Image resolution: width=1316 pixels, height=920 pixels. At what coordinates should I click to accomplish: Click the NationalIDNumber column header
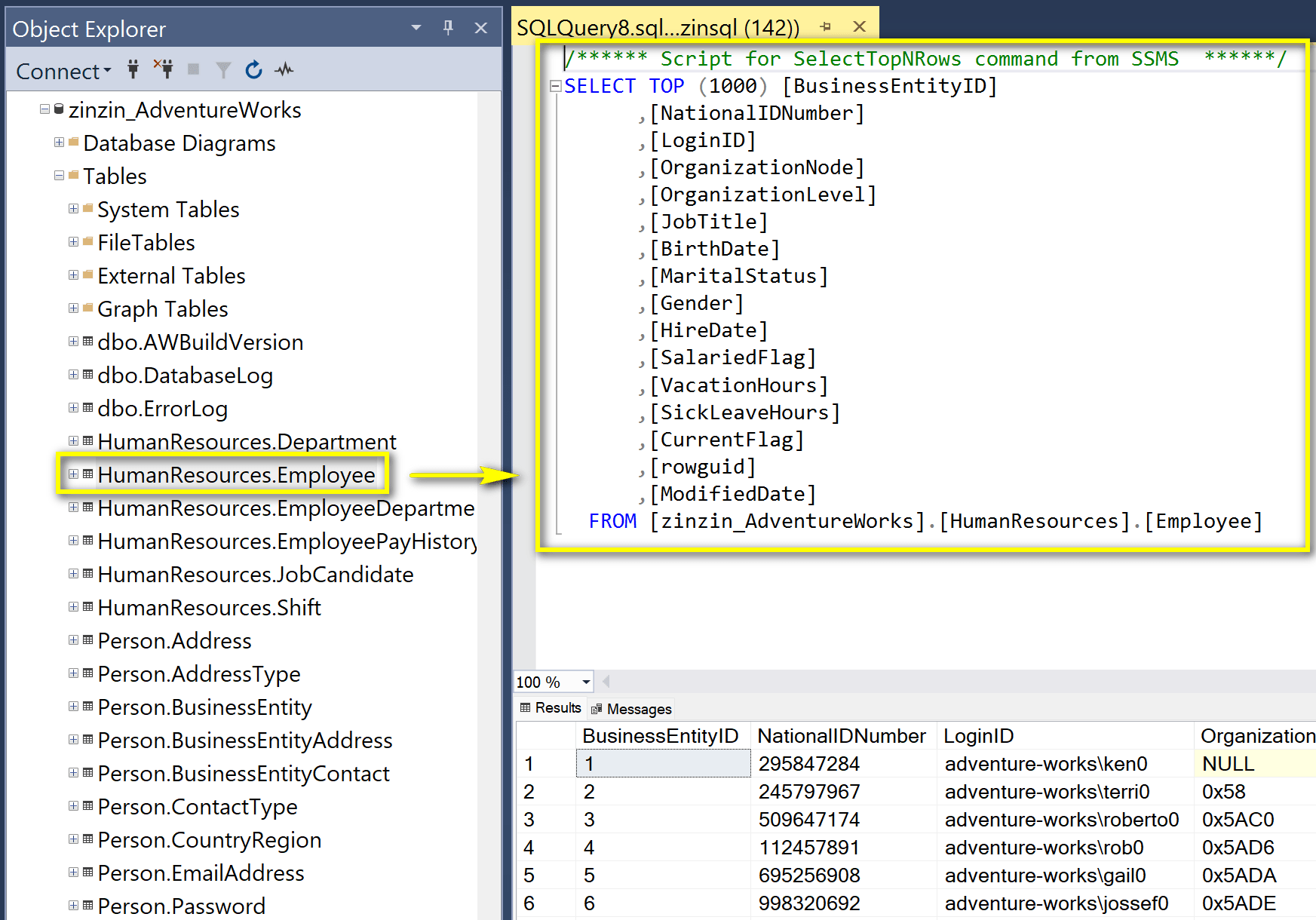tap(843, 736)
